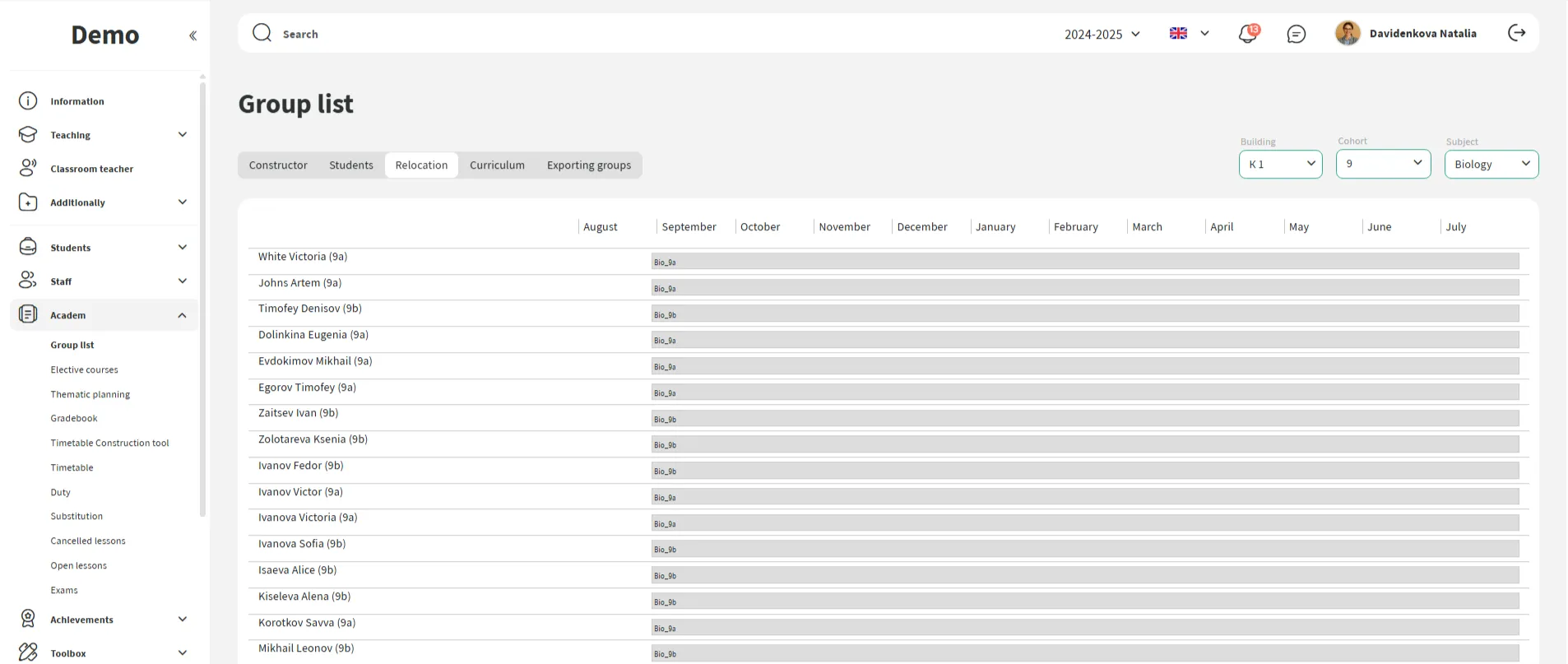Click the UK flag language icon
1568x664 pixels.
click(1178, 33)
